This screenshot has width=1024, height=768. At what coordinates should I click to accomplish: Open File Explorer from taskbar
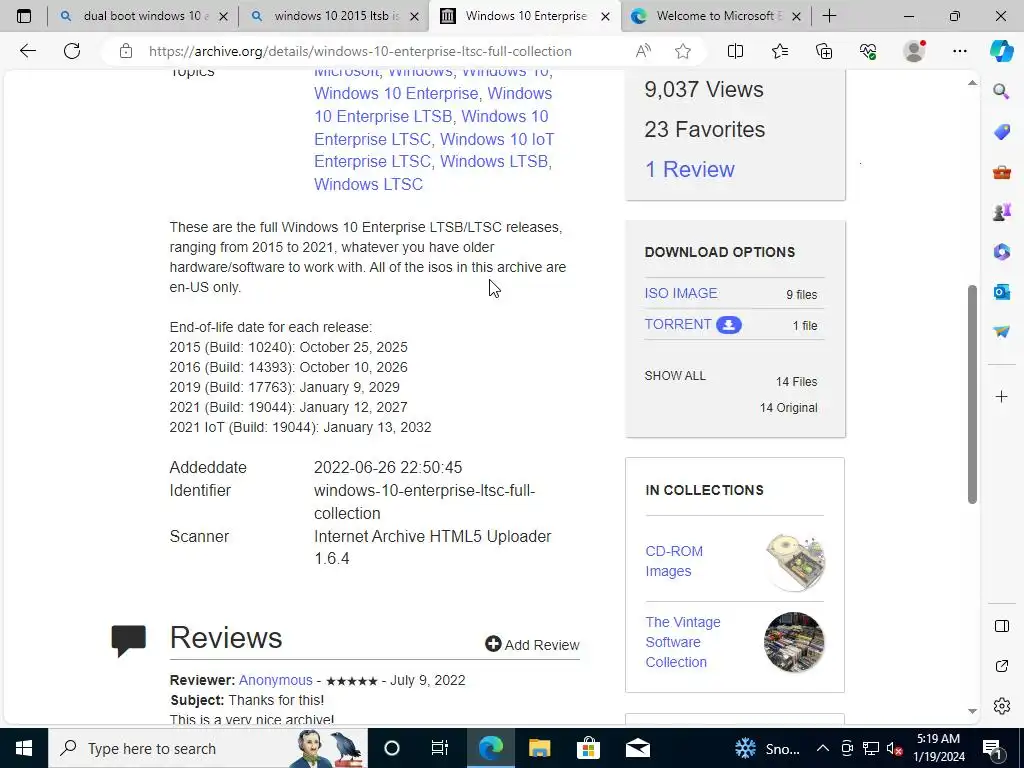(x=539, y=748)
